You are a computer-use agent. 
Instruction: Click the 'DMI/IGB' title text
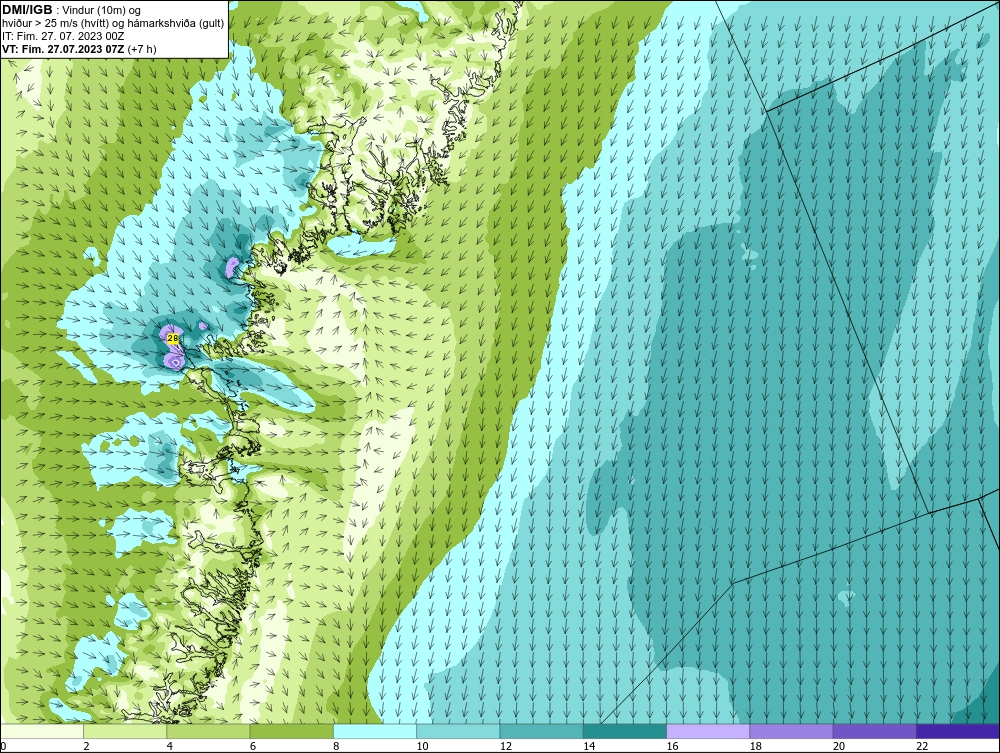[x=27, y=10]
